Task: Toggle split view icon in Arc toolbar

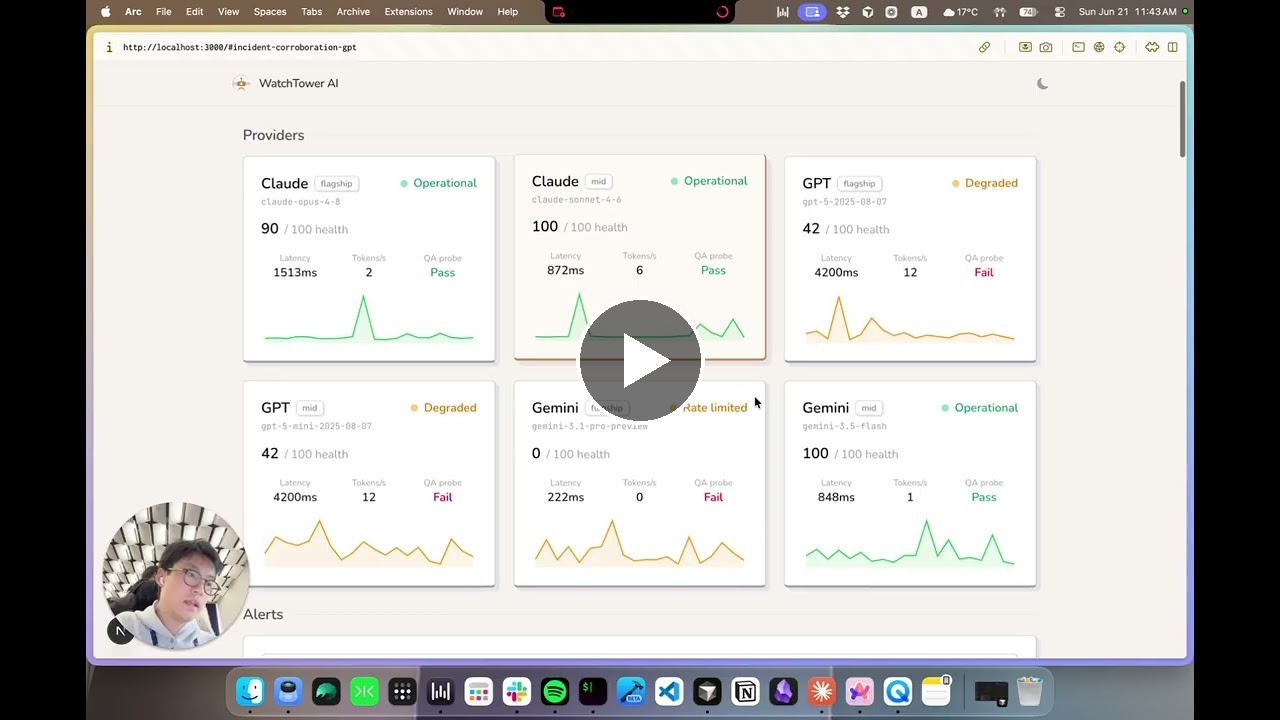Action: 1173,47
